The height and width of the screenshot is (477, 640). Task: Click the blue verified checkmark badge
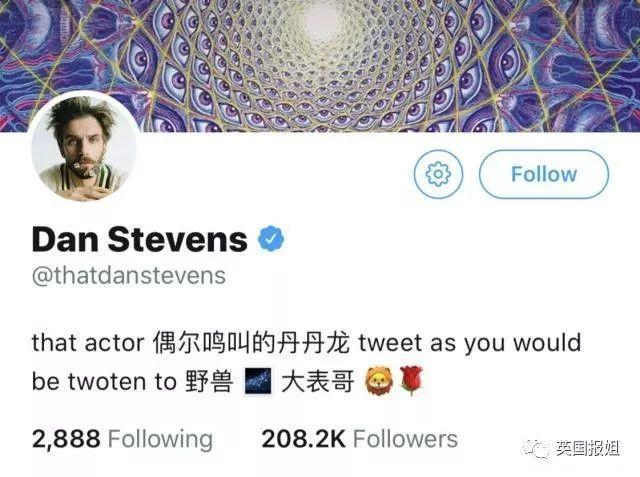pyautogui.click(x=271, y=239)
